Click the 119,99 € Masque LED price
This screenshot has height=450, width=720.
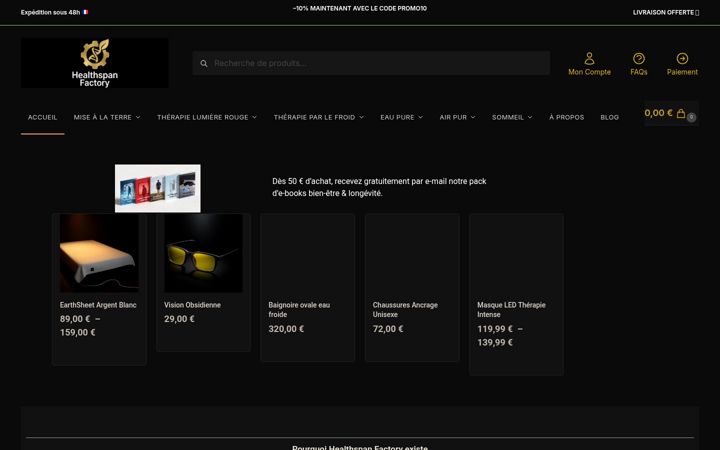tap(495, 329)
